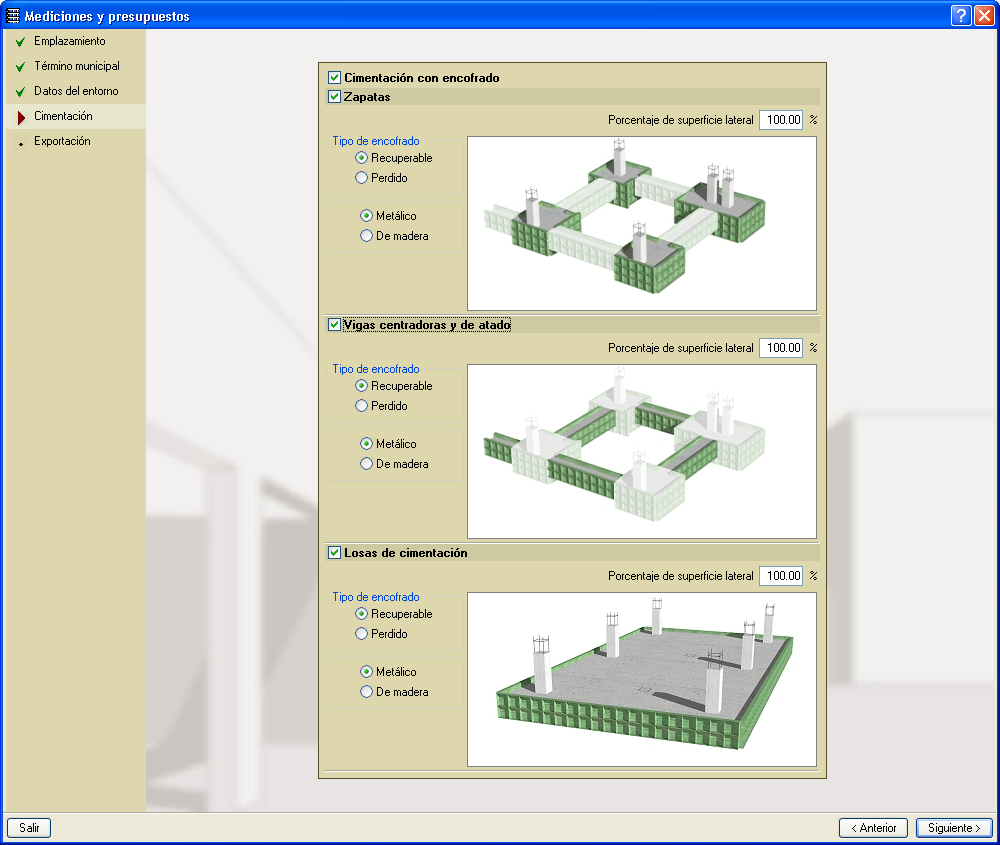Click the red arrow marker beside Cimentación
1000x845 pixels.
pyautogui.click(x=21, y=117)
